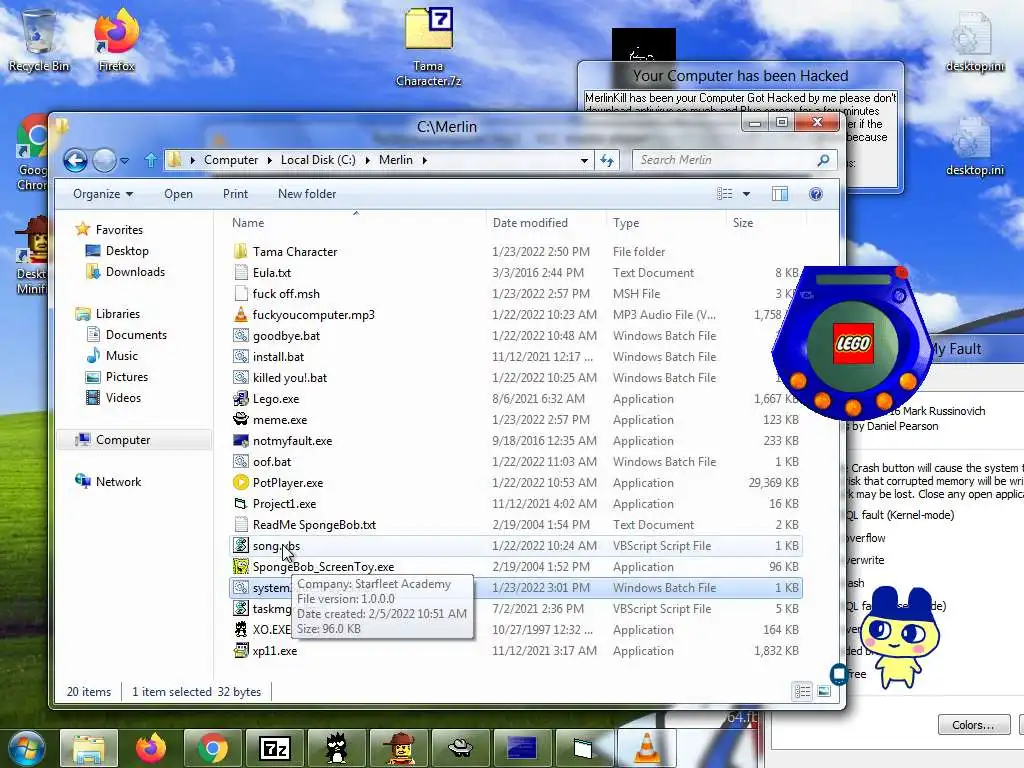Select the SpongeBob_ScreenToy.exe icon
This screenshot has width=1024, height=768.
[241, 566]
